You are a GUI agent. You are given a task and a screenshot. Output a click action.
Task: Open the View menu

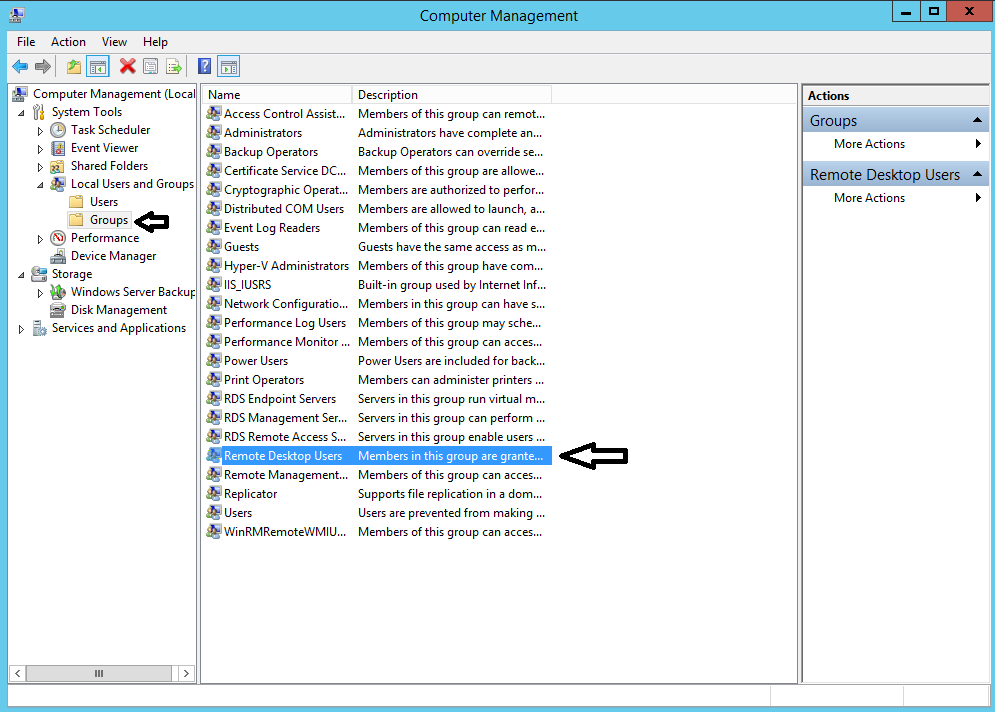coord(114,42)
